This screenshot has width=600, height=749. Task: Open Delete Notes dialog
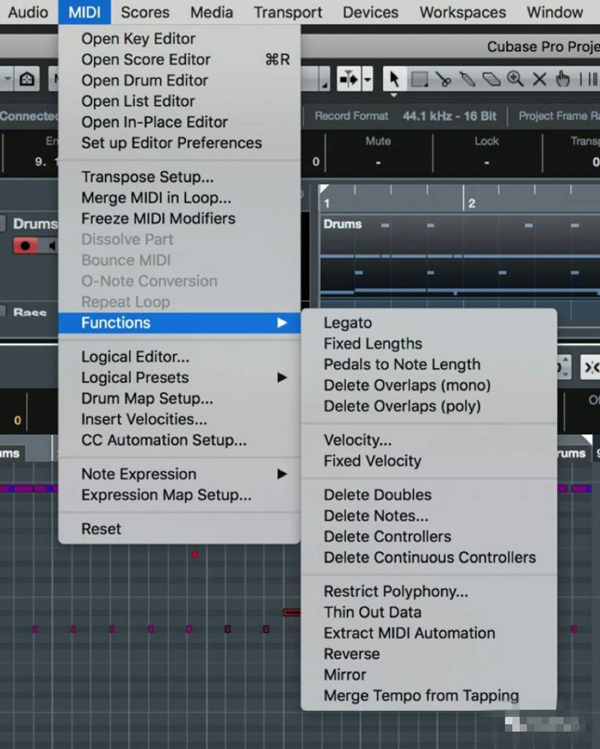pos(429,516)
